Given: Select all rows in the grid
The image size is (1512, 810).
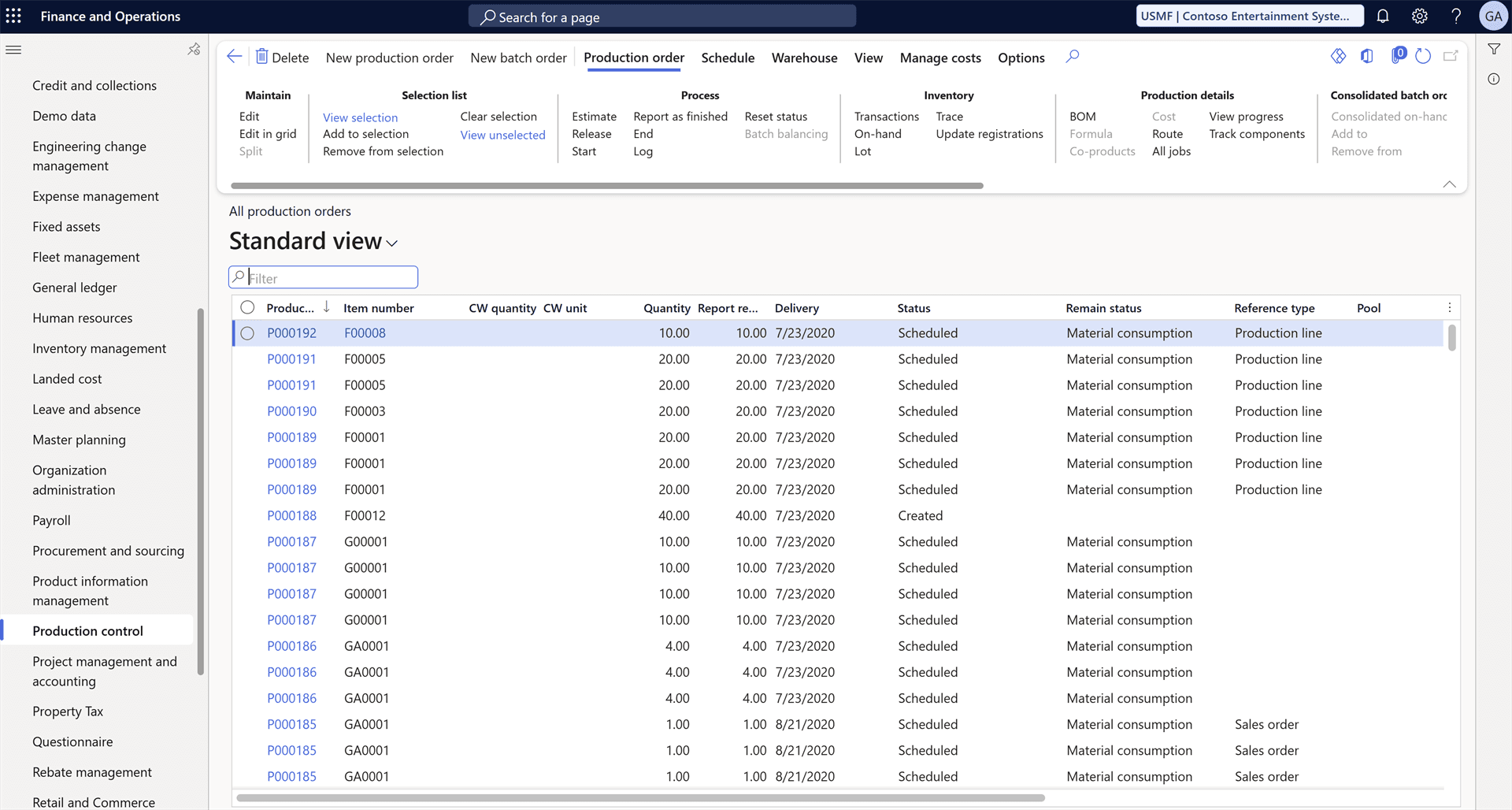Looking at the screenshot, I should [x=247, y=307].
